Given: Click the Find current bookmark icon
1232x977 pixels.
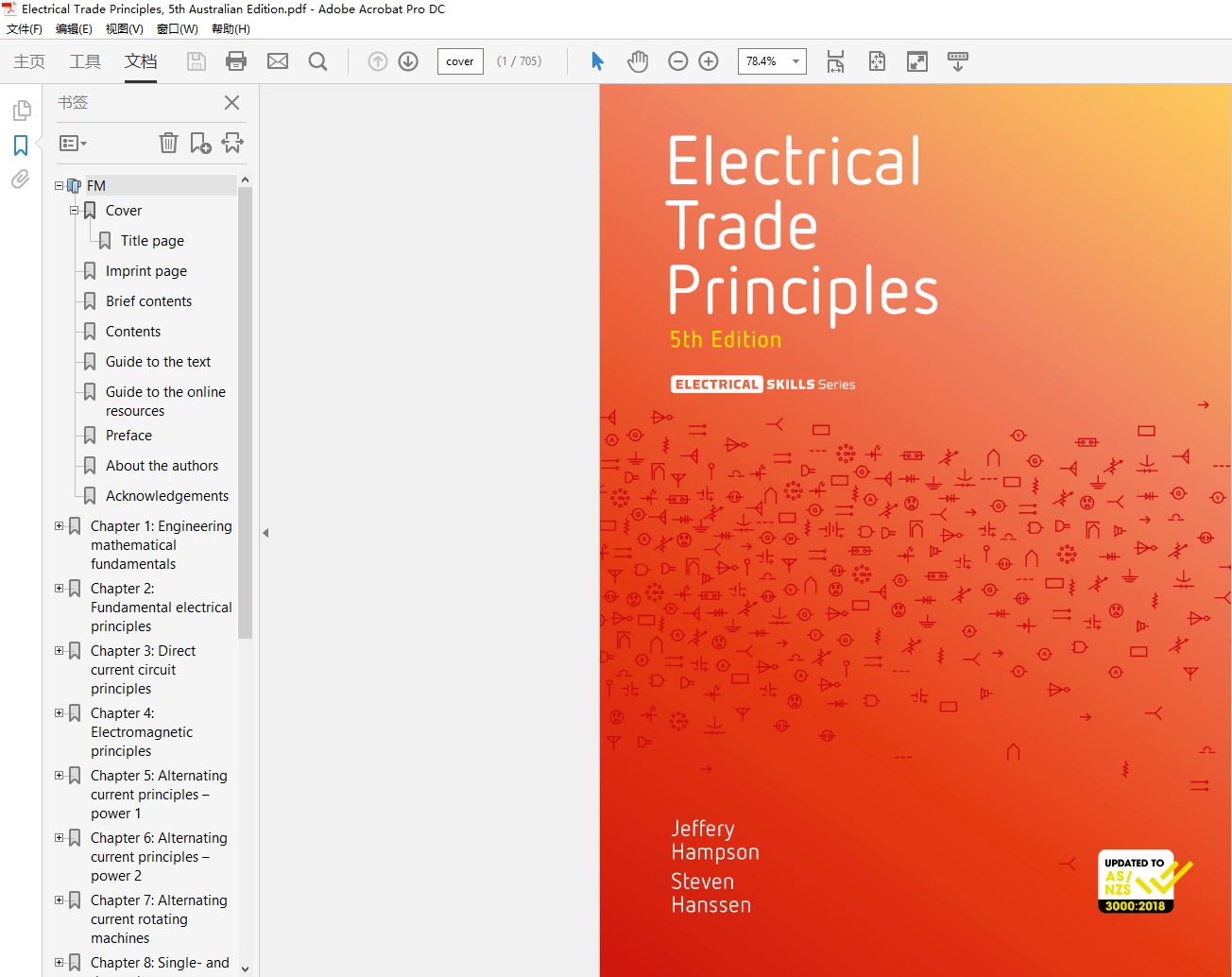Looking at the screenshot, I should pos(232,143).
